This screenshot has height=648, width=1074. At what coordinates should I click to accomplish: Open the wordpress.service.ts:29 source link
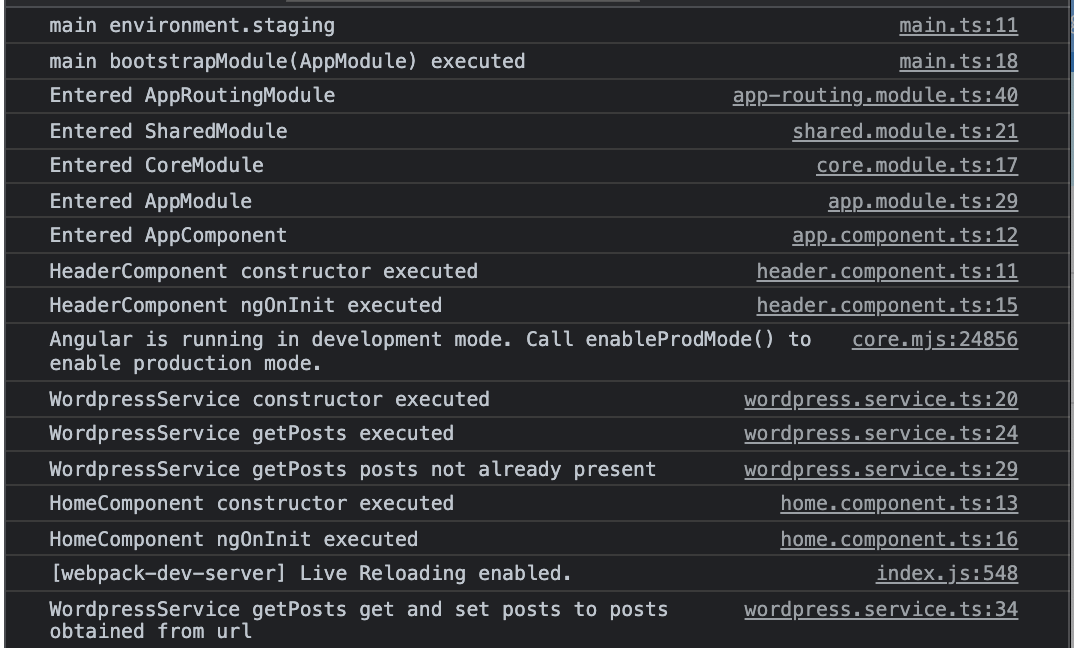[x=881, y=470]
